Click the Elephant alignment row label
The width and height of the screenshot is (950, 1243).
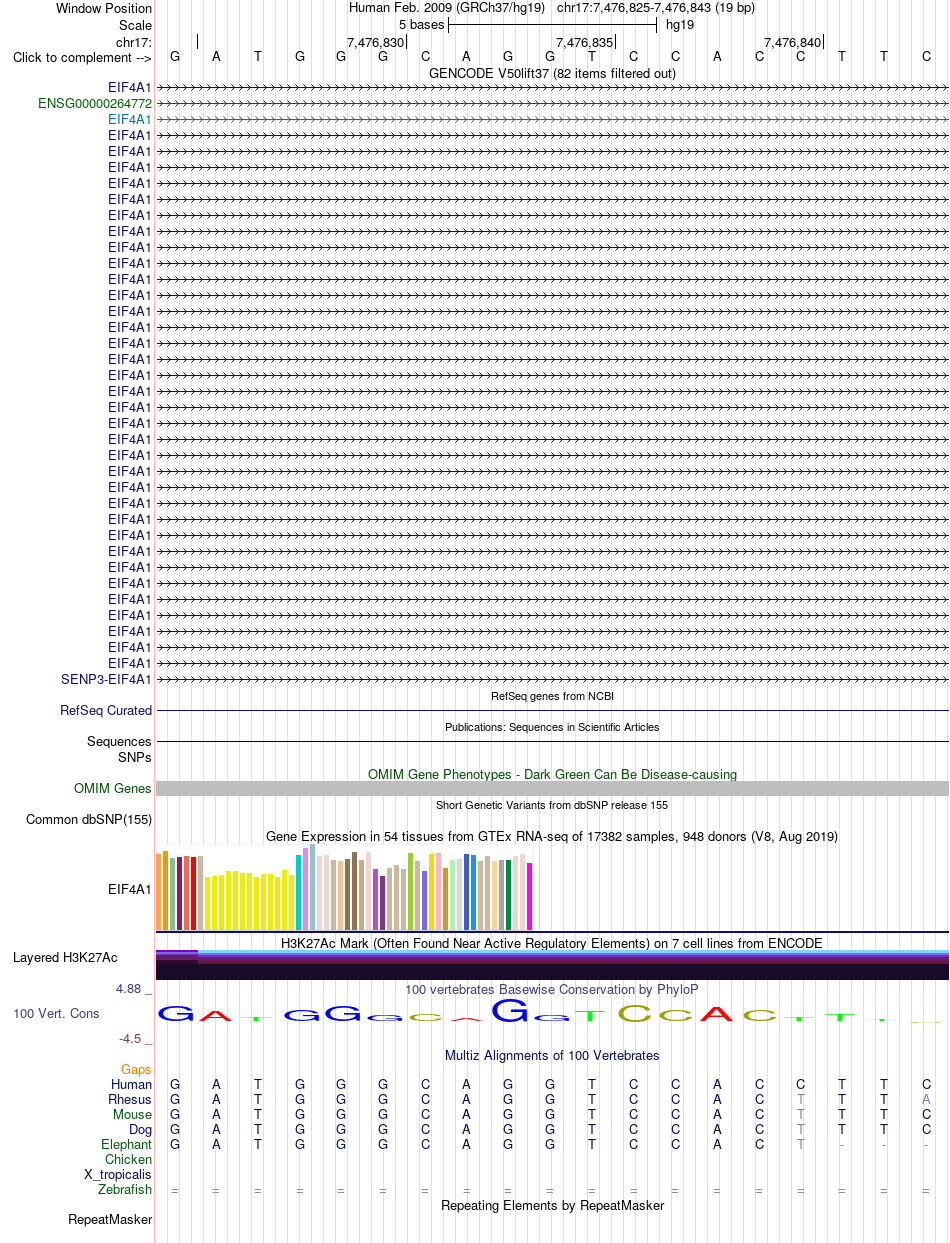pyautogui.click(x=127, y=1145)
